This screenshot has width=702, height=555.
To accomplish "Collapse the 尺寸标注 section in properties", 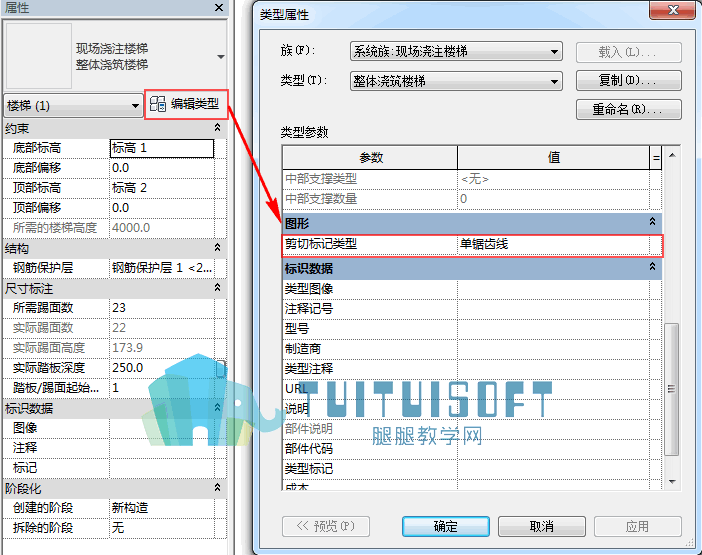I will tap(218, 288).
